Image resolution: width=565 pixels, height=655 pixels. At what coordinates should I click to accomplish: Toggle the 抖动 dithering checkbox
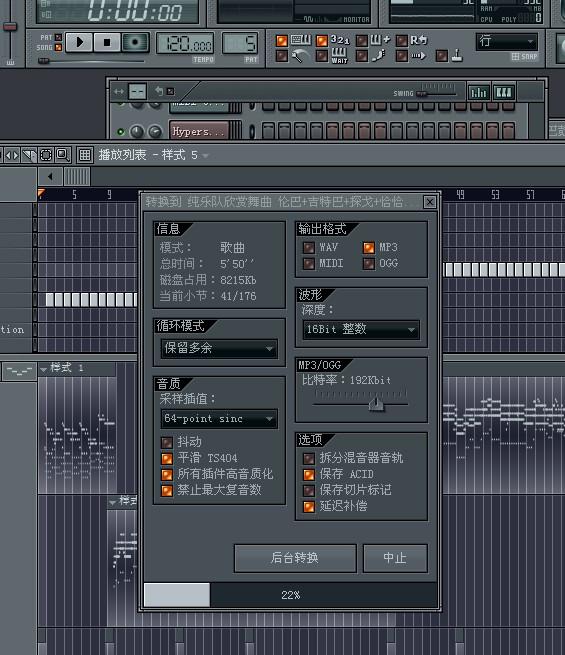click(167, 442)
